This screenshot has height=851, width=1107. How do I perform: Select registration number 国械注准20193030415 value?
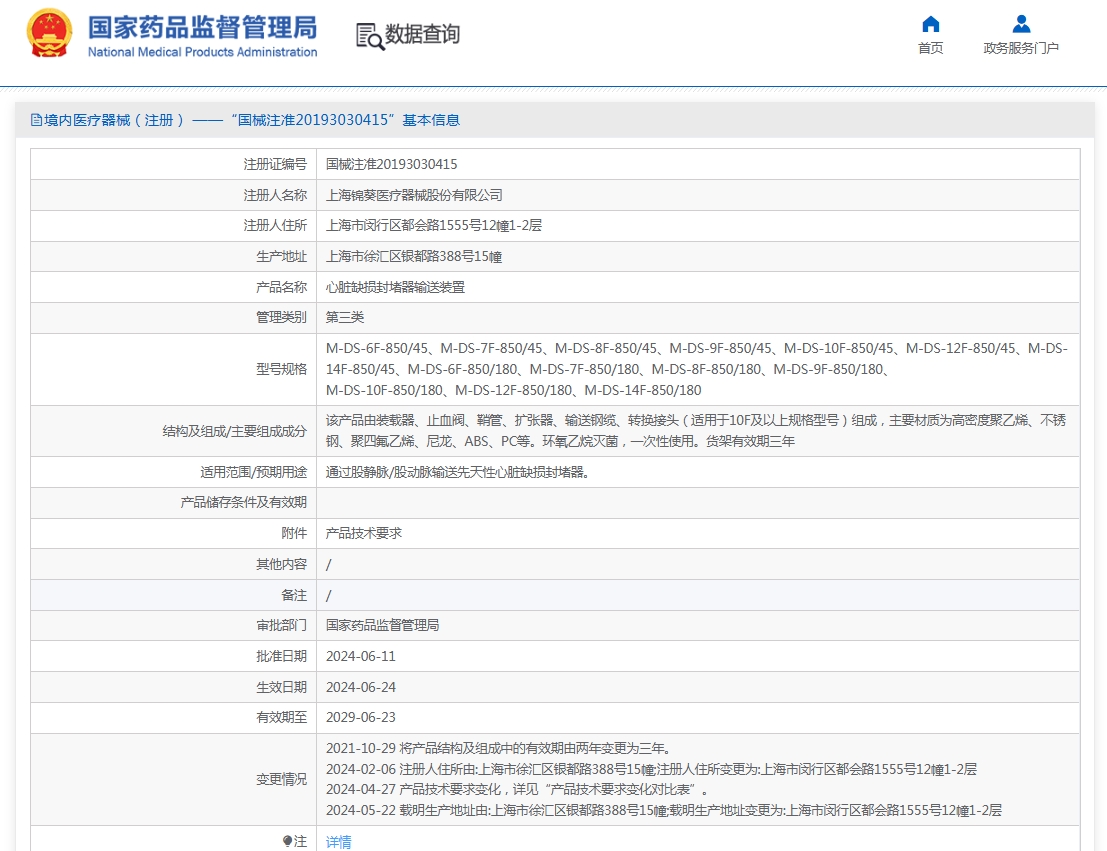pos(391,165)
